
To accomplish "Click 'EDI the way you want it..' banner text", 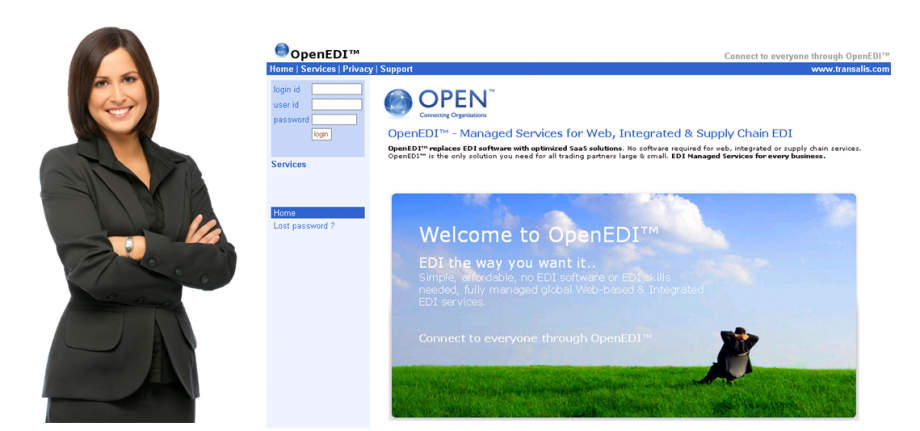I will pos(508,263).
